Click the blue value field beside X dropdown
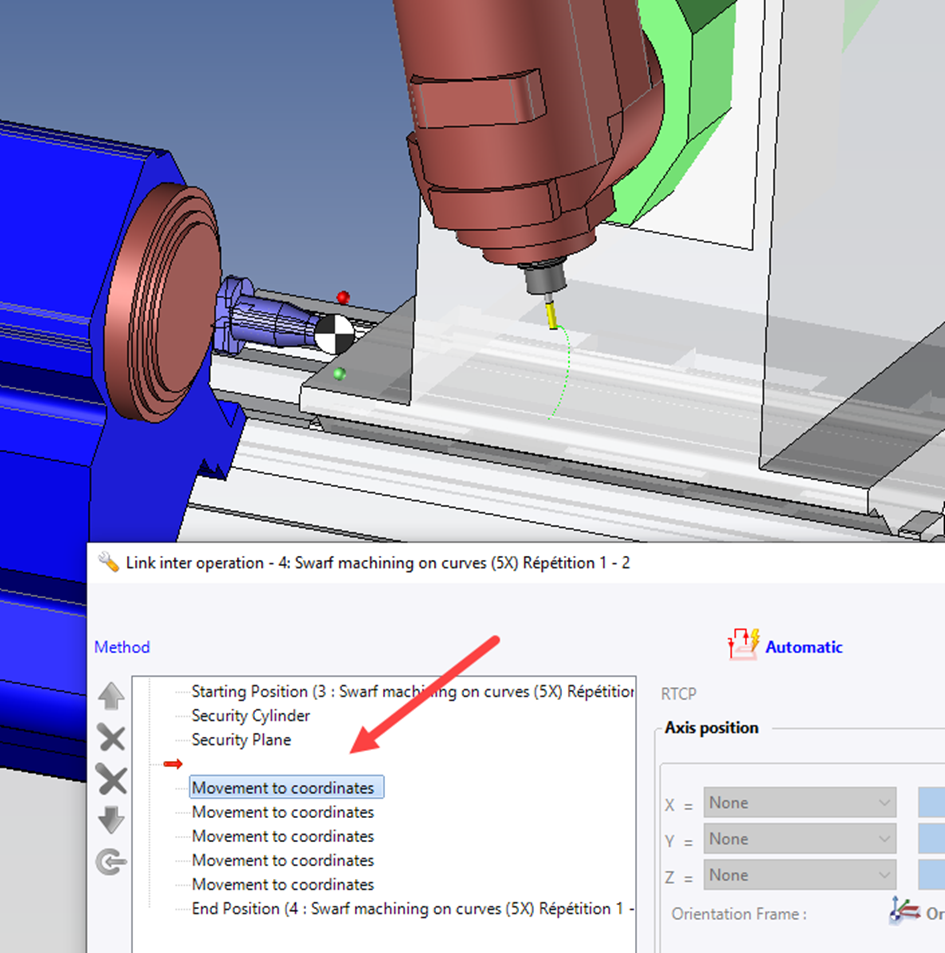Viewport: 945px width, 953px height. pyautogui.click(x=932, y=803)
